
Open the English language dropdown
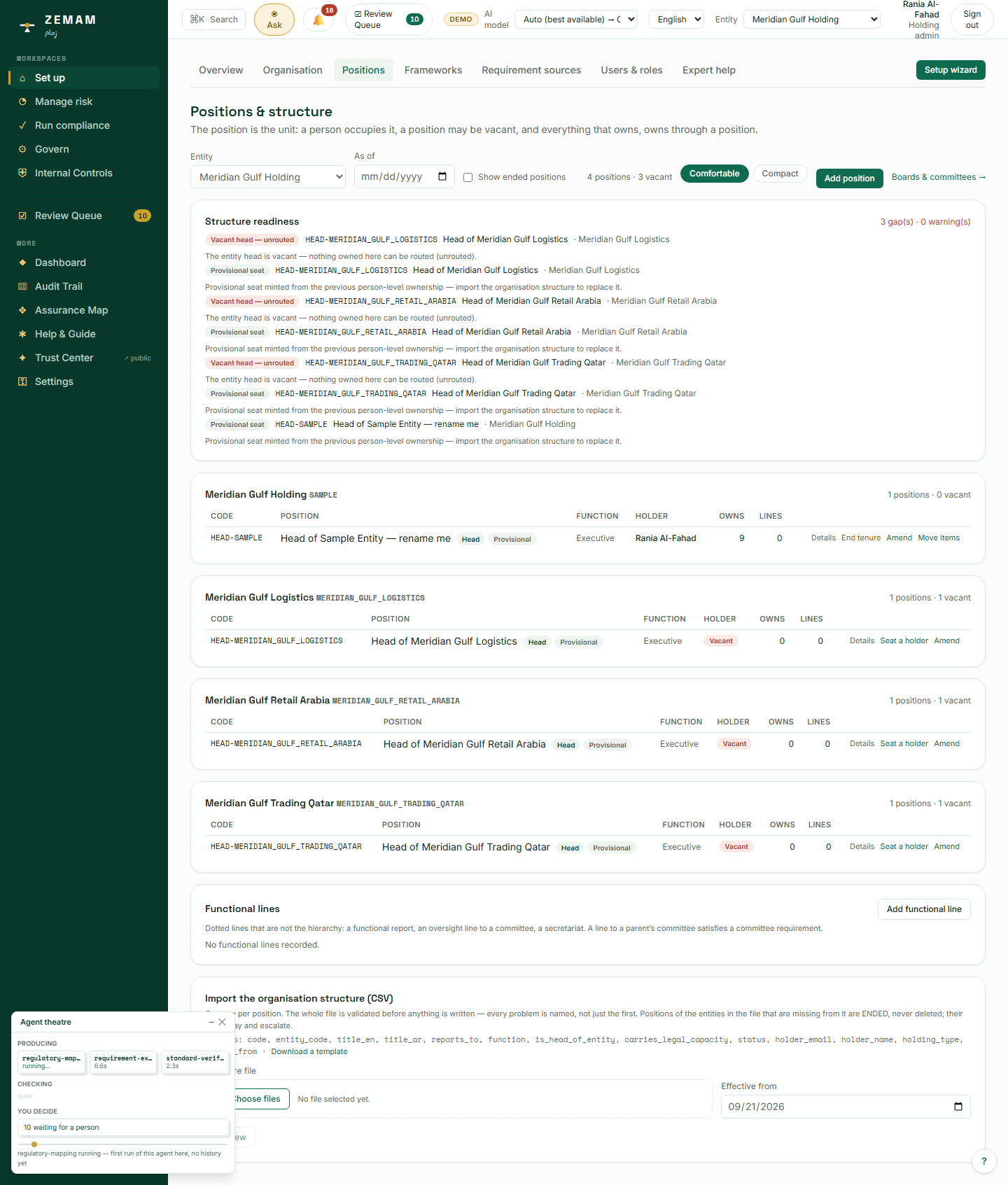(676, 20)
